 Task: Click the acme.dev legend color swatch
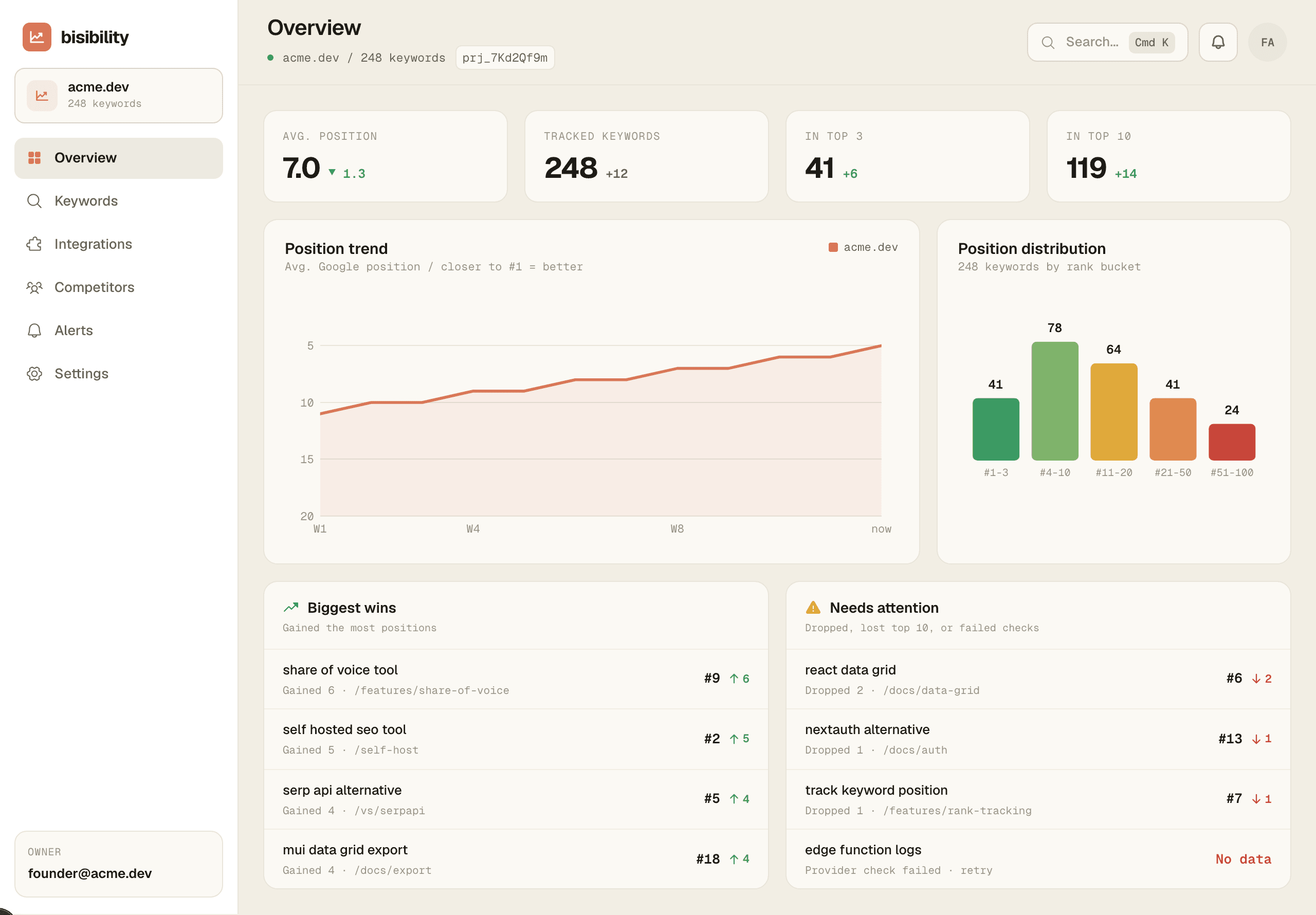point(833,247)
